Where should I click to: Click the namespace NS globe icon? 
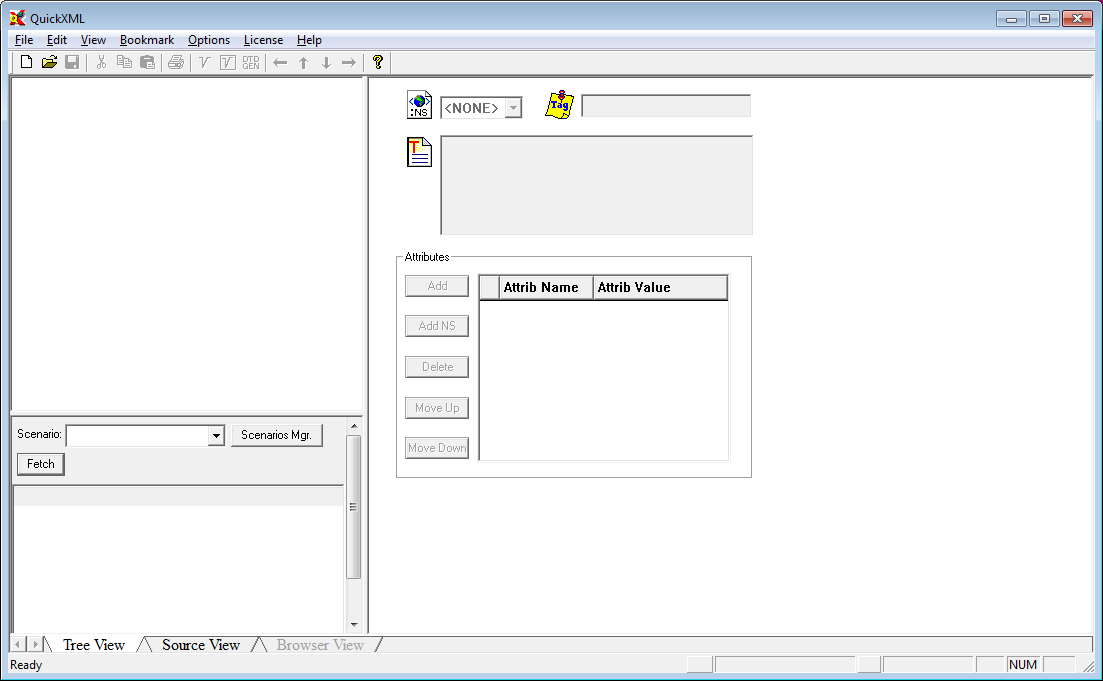coord(420,105)
